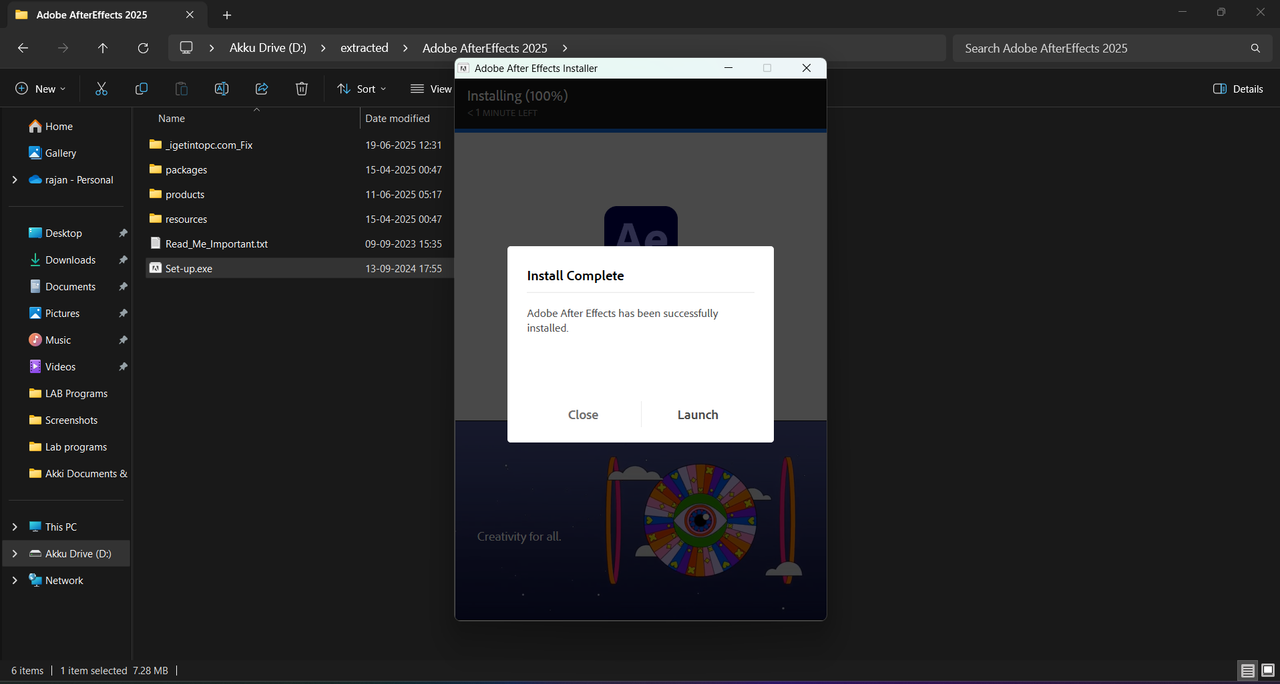This screenshot has height=684, width=1280.
Task: Click Adobe AfterEffects 2025 breadcrumb
Action: (484, 48)
